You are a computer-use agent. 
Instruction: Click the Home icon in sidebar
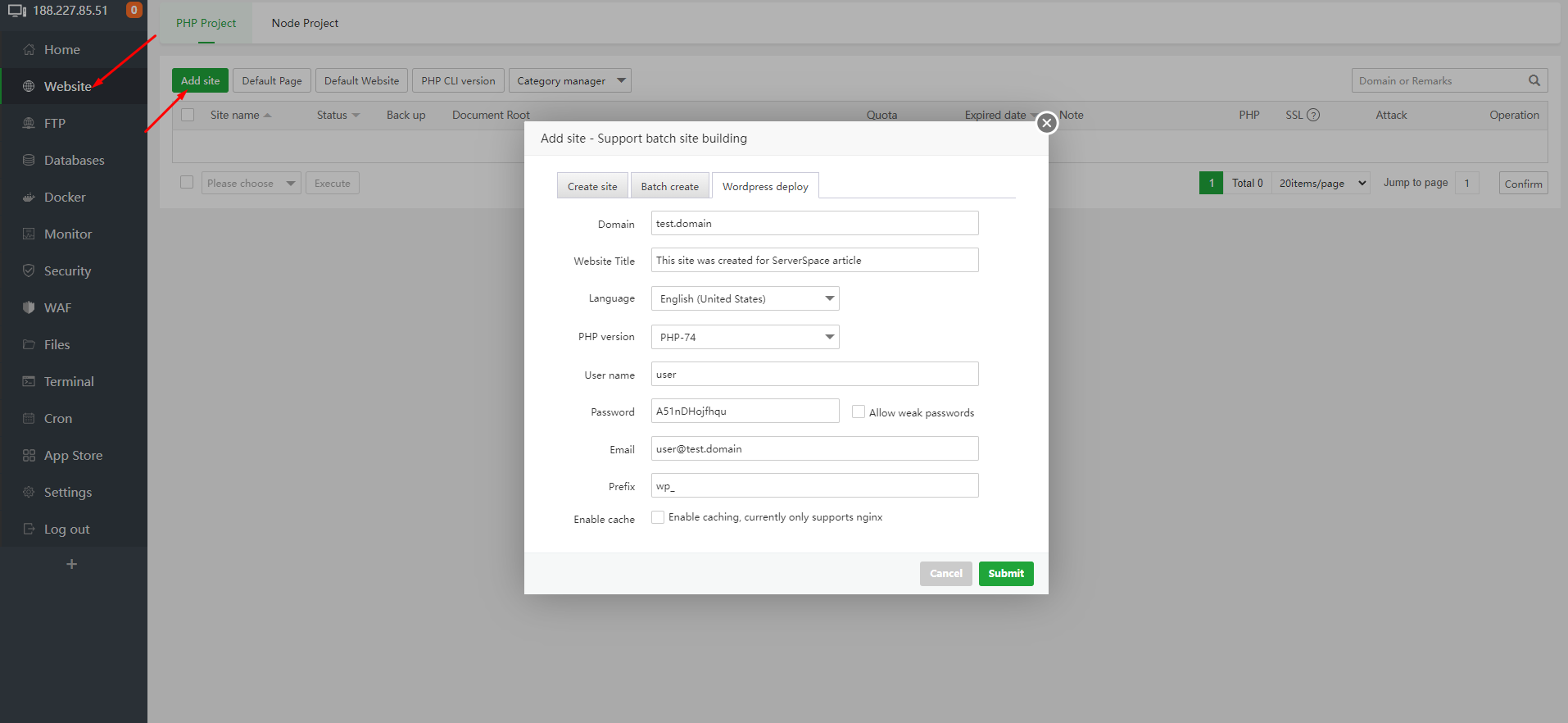(x=29, y=49)
